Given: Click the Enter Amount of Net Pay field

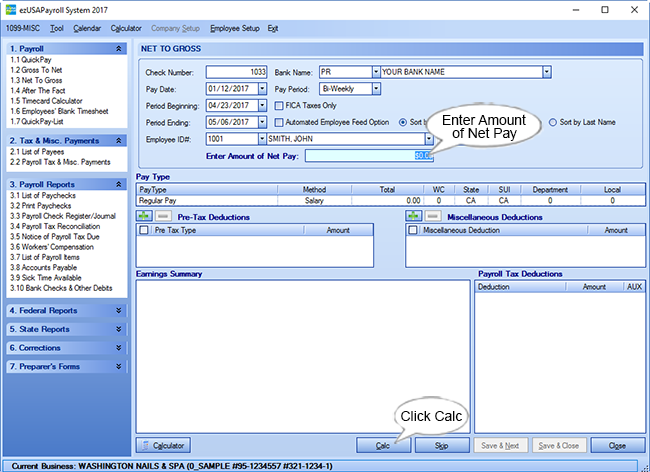Looking at the screenshot, I should tap(370, 155).
